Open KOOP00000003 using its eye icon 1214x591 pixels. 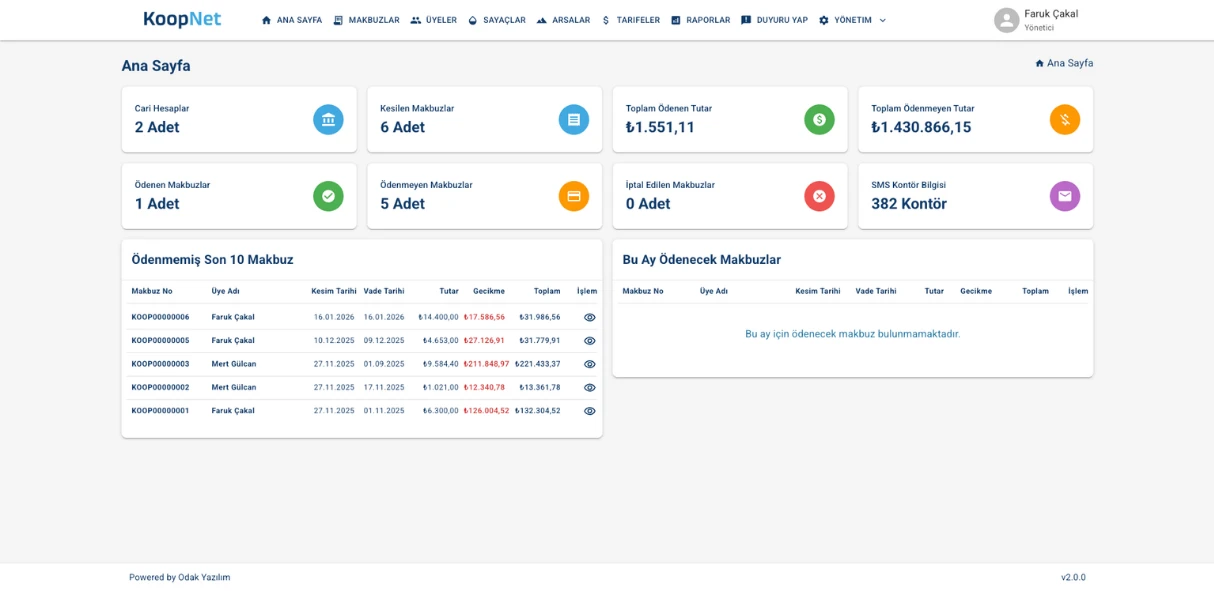coord(589,364)
